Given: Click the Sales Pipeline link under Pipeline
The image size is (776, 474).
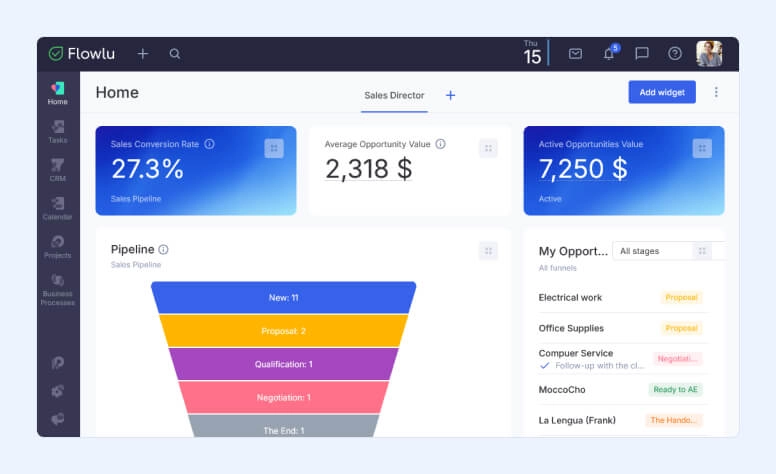Looking at the screenshot, I should [x=136, y=265].
